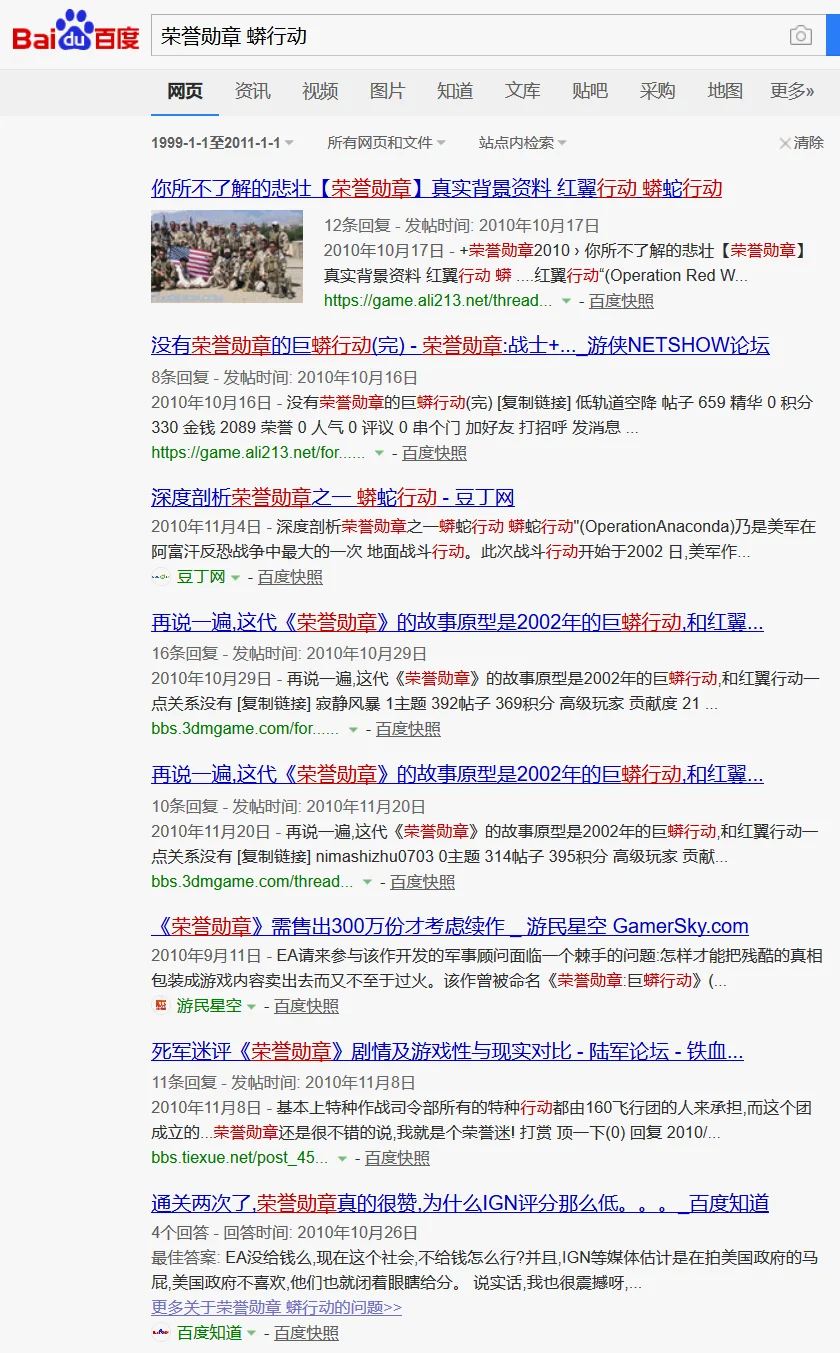
Task: Expand arrow next to 百度知道 source
Action: coord(251,1333)
